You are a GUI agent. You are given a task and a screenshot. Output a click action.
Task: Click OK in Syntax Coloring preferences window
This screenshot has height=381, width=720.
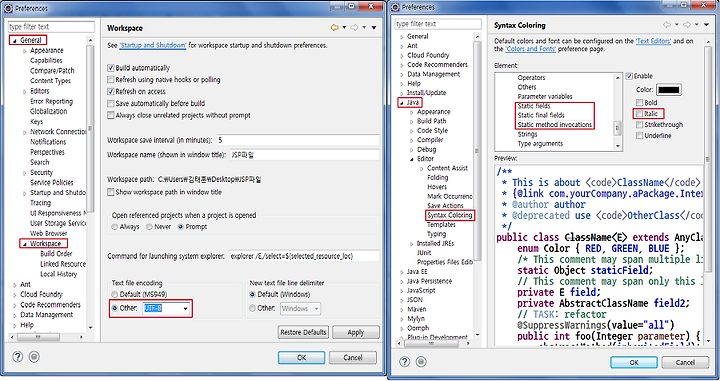(x=634, y=362)
